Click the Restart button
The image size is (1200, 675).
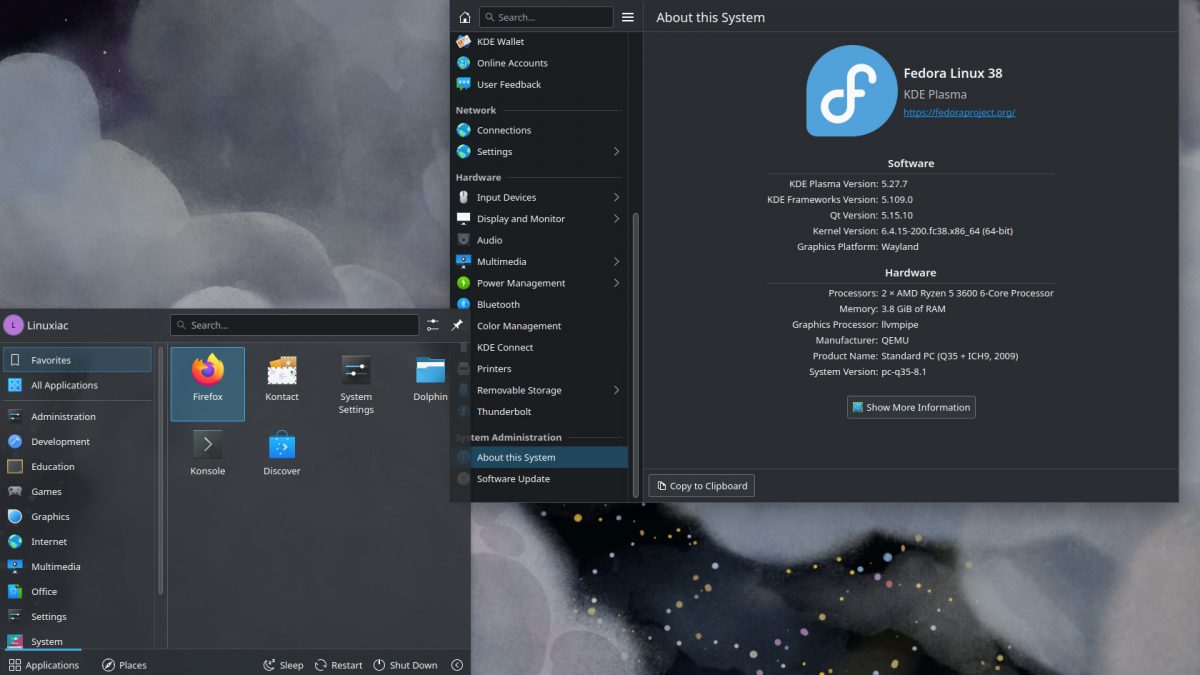[339, 665]
